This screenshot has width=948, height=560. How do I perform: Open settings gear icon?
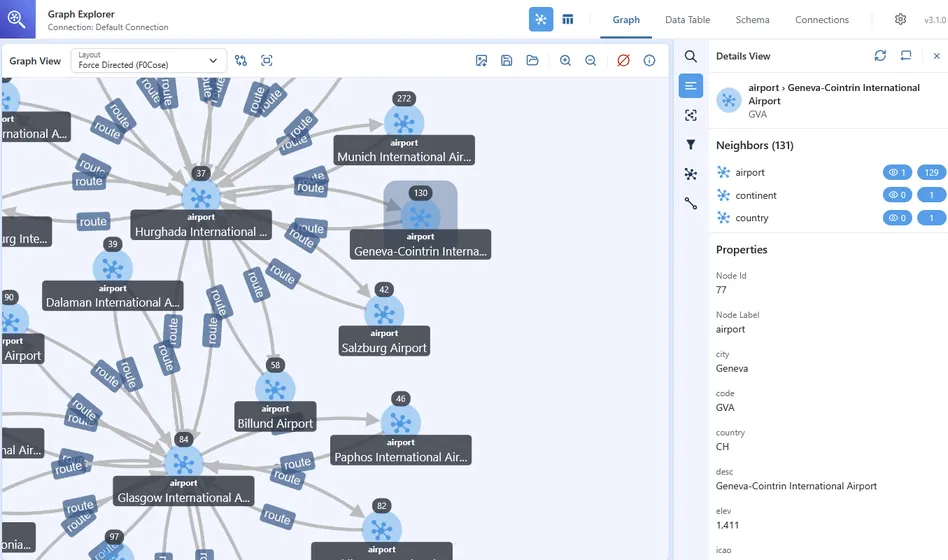coord(900,19)
